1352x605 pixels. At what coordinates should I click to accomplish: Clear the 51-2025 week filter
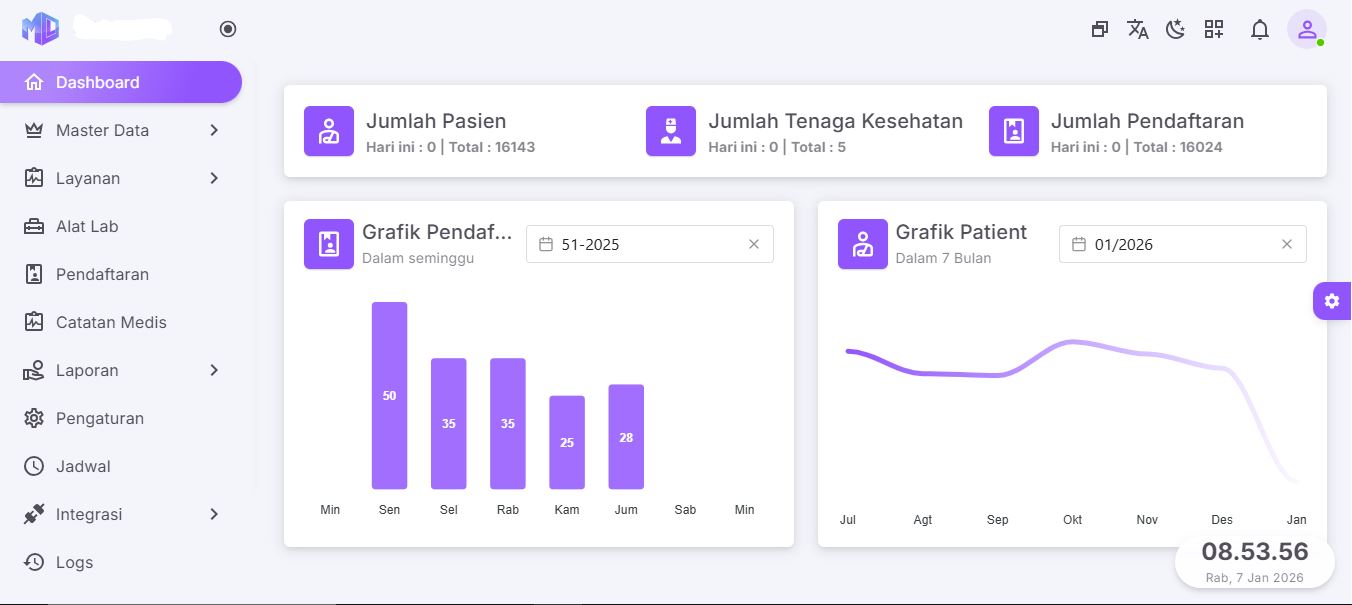point(754,244)
